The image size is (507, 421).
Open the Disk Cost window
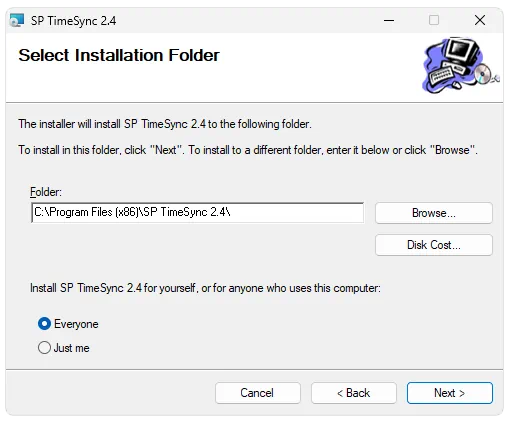point(434,245)
